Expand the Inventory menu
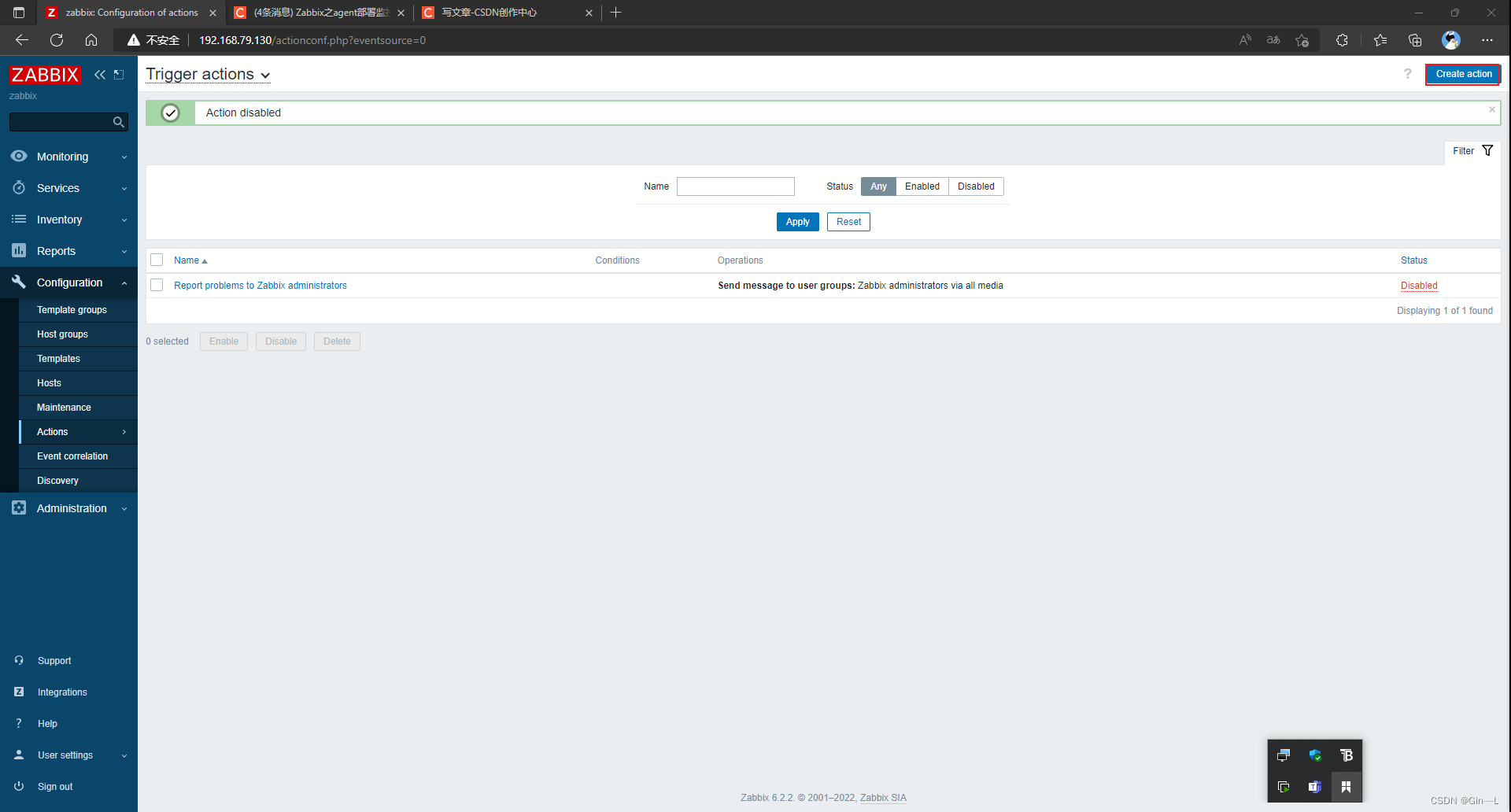The height and width of the screenshot is (812, 1511). (124, 220)
